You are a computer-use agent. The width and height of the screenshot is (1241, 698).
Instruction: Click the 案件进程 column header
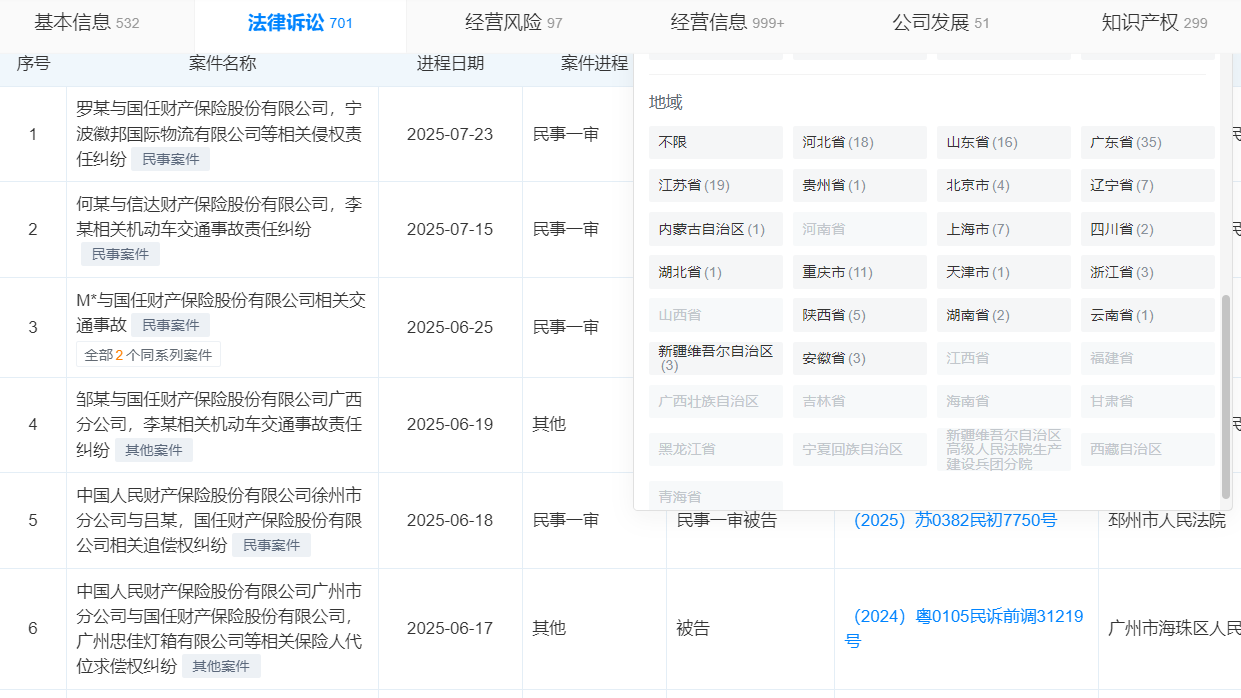(x=594, y=63)
